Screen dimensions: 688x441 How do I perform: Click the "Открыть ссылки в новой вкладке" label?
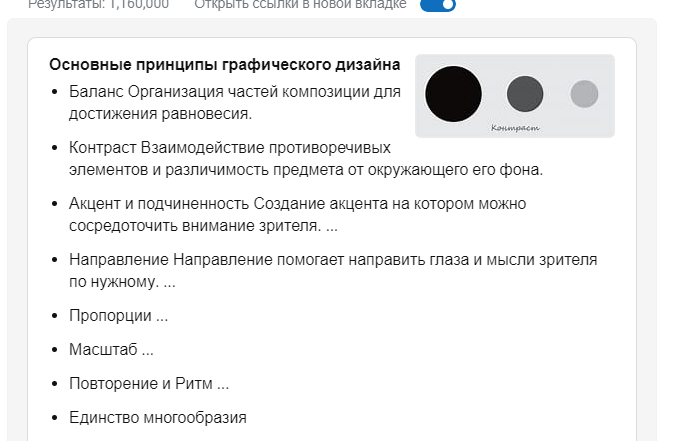[300, 5]
